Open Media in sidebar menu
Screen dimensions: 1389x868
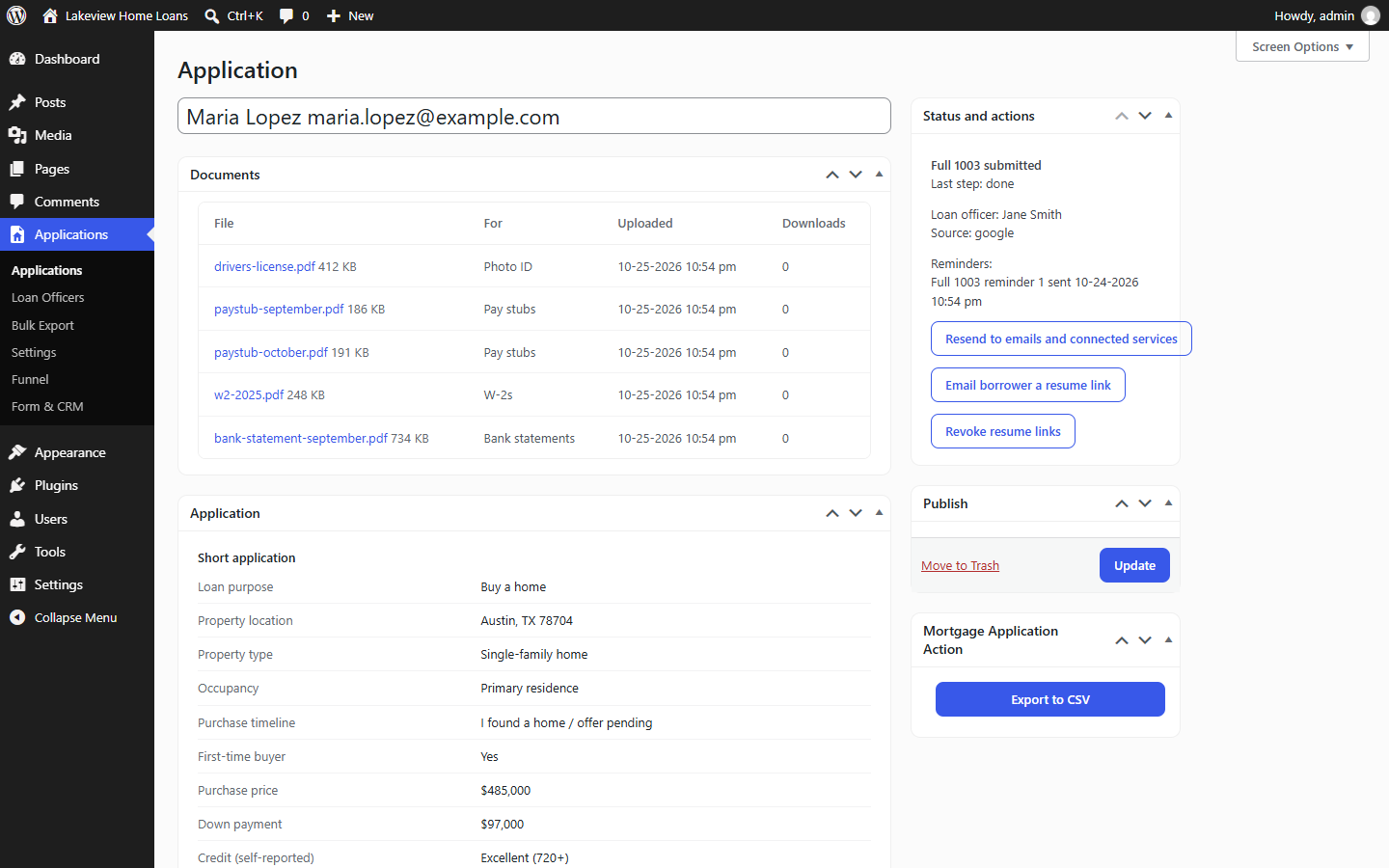(x=77, y=135)
